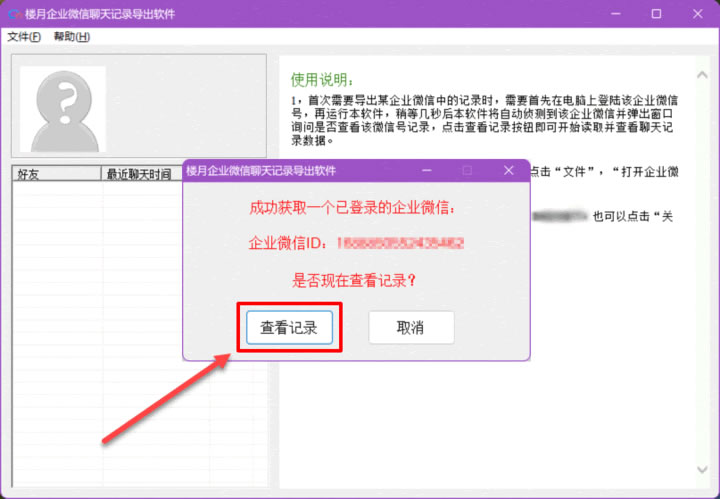Click the scroll down arrow in instructions panel
Viewport: 720px width, 499px height.
pyautogui.click(x=702, y=469)
